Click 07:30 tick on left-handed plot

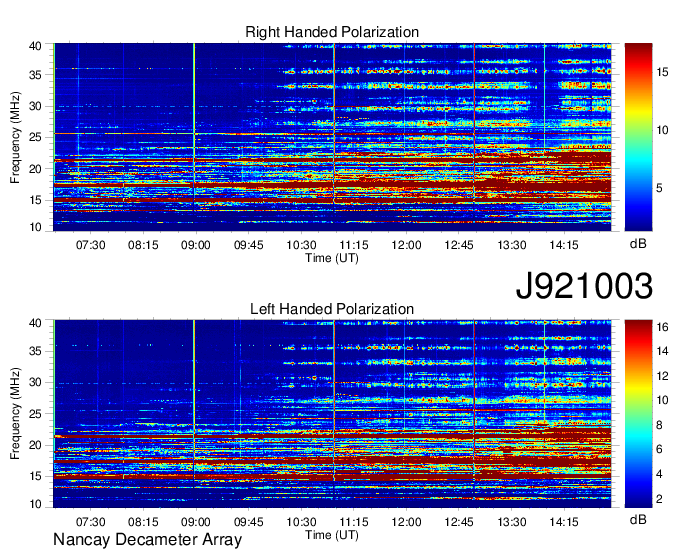point(91,522)
